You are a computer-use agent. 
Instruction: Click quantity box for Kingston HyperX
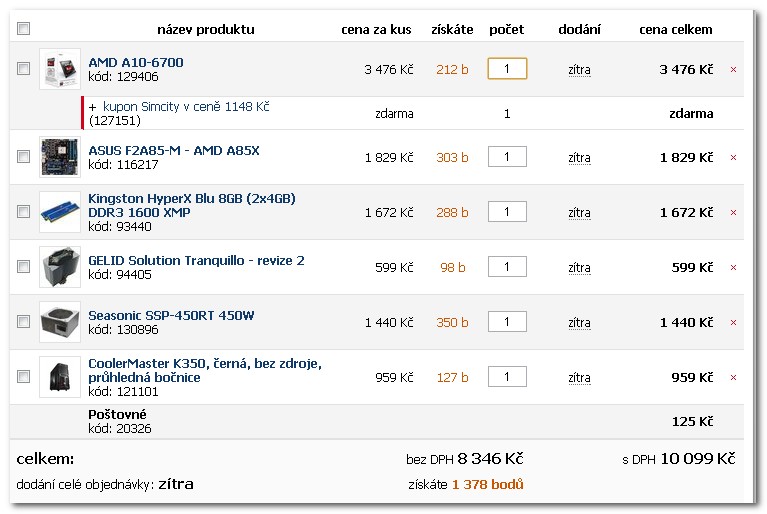[x=507, y=212]
